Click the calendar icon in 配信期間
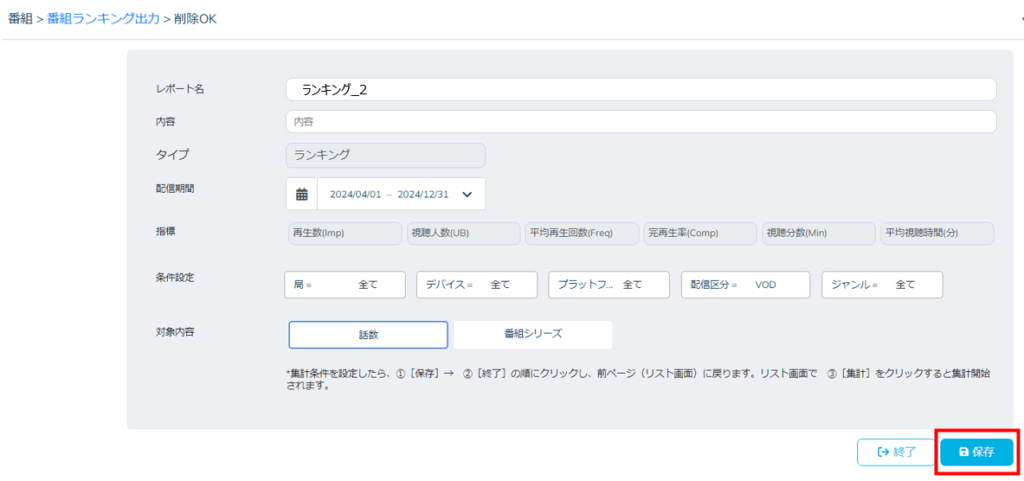The width and height of the screenshot is (1024, 481). [x=301, y=194]
